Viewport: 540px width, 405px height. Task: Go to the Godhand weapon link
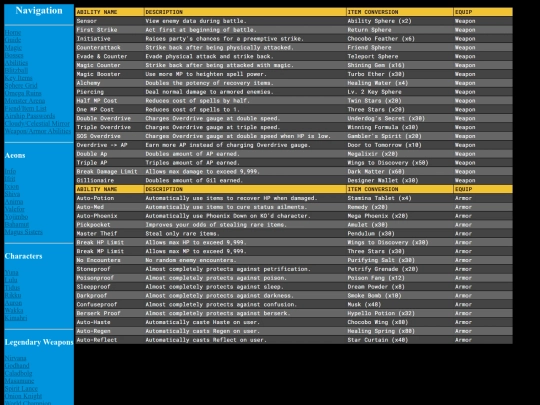17,366
